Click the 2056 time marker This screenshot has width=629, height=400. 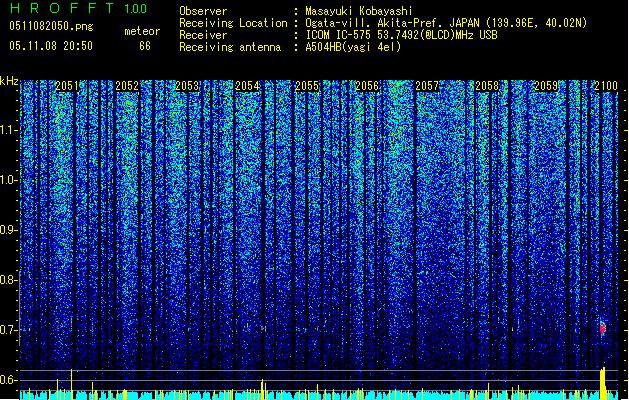point(367,86)
